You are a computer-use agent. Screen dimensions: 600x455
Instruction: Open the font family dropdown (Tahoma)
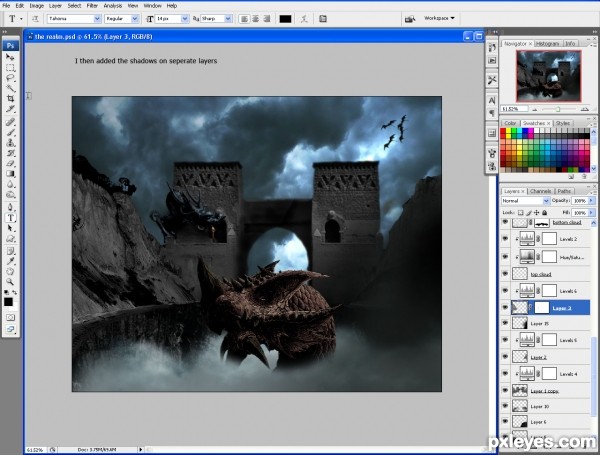[97, 19]
